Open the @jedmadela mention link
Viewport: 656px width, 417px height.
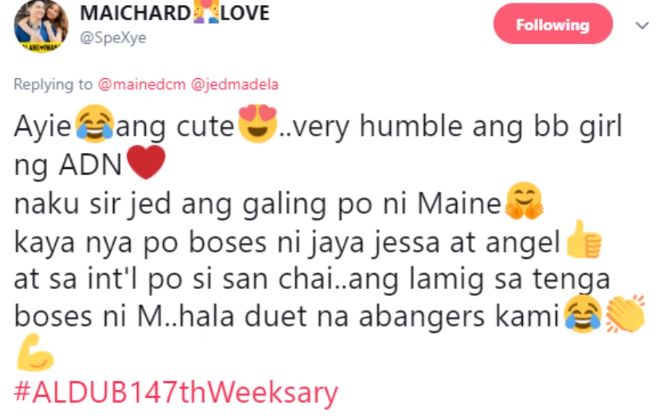(234, 84)
